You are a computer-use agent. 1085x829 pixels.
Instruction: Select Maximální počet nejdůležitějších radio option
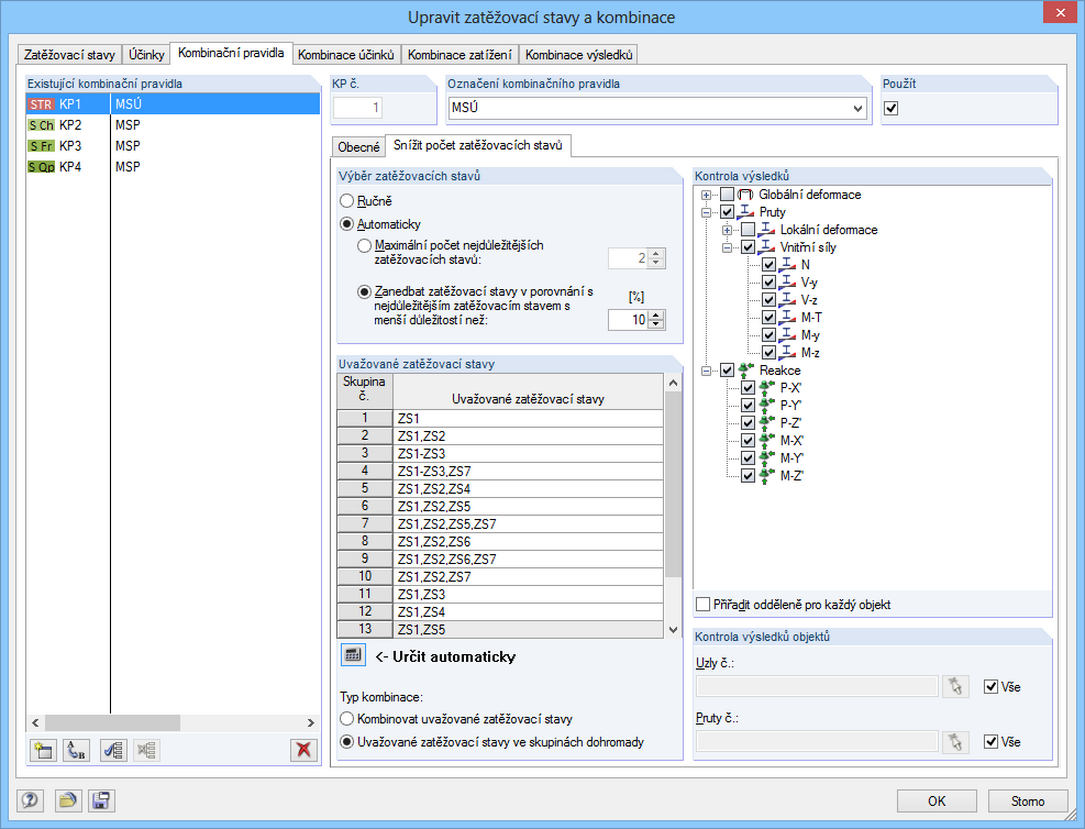(364, 246)
